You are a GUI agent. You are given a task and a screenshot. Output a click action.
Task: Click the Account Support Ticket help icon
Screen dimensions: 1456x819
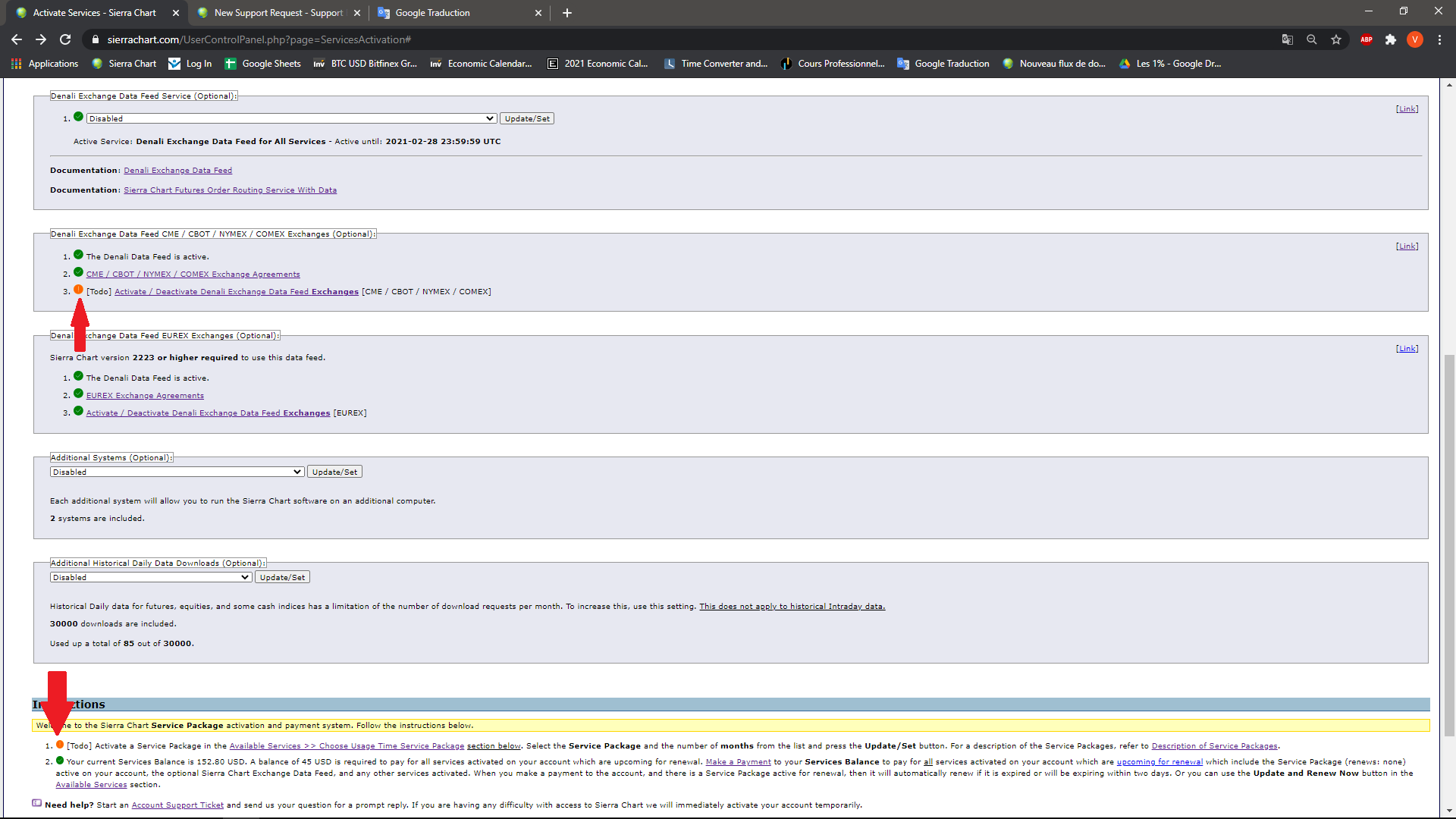(36, 803)
